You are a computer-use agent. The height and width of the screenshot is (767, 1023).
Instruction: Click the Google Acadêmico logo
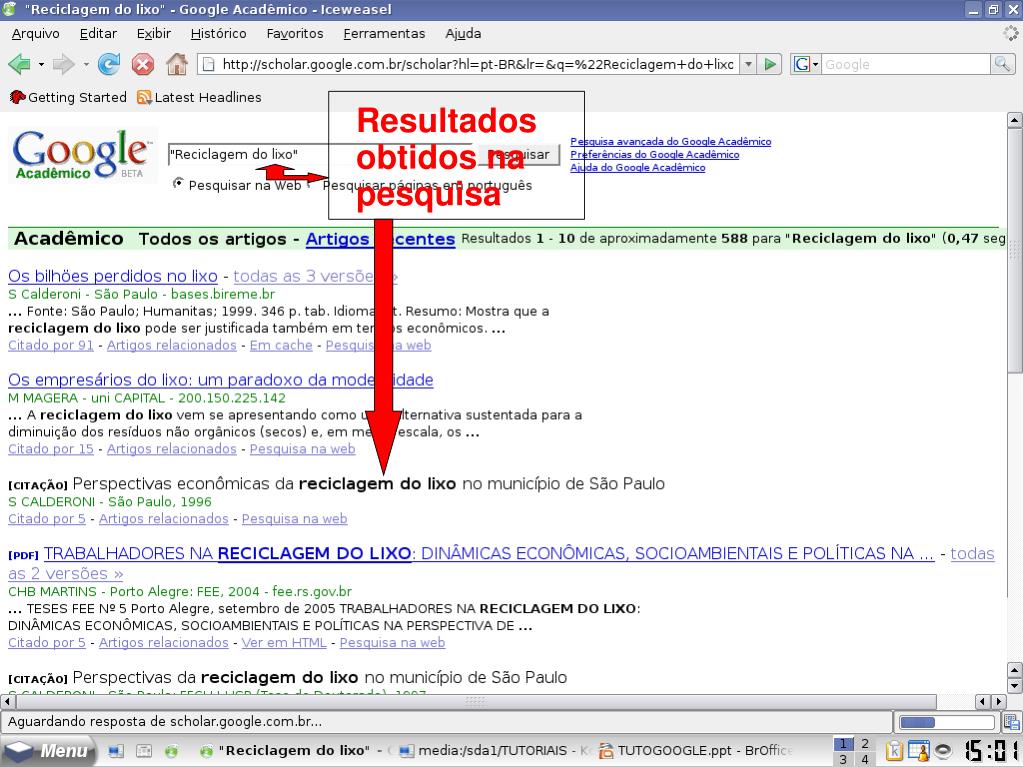coord(82,155)
